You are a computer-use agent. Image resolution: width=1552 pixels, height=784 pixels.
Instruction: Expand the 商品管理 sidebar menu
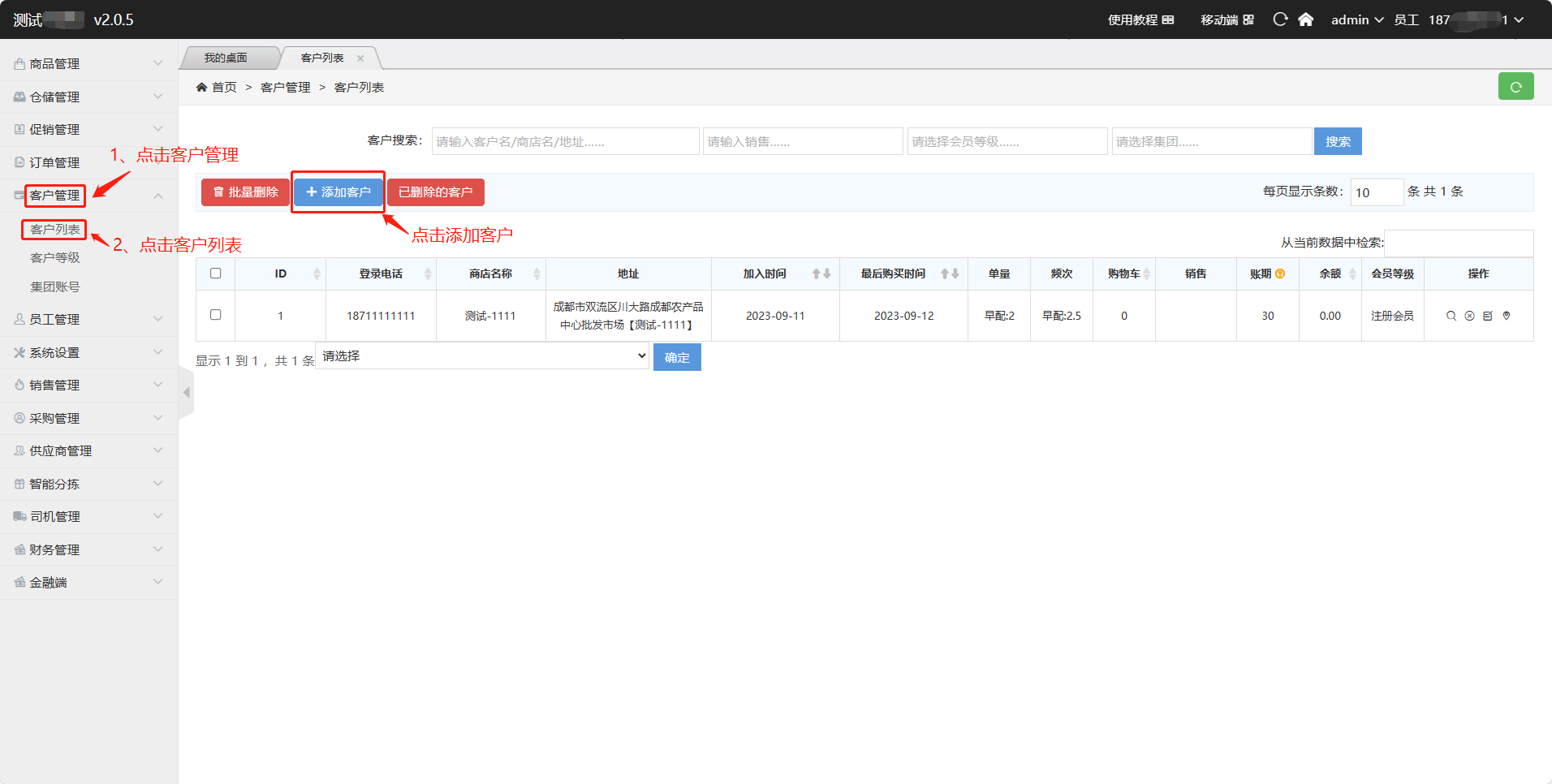[88, 63]
